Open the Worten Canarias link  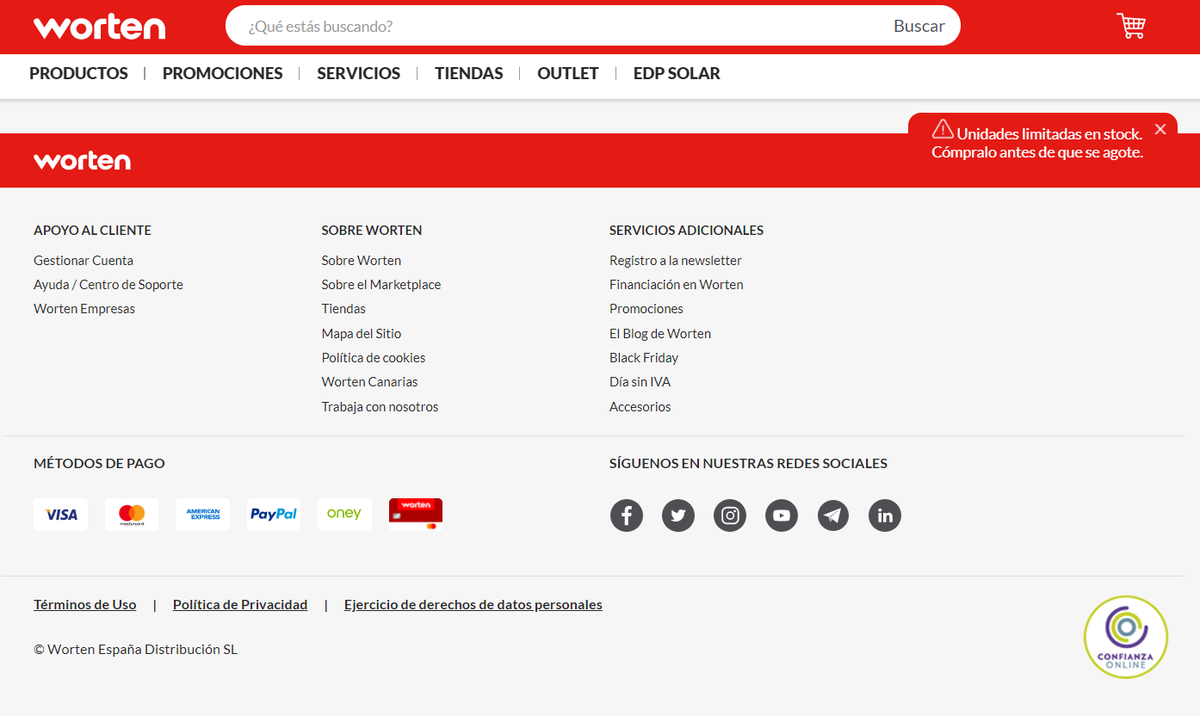click(369, 381)
